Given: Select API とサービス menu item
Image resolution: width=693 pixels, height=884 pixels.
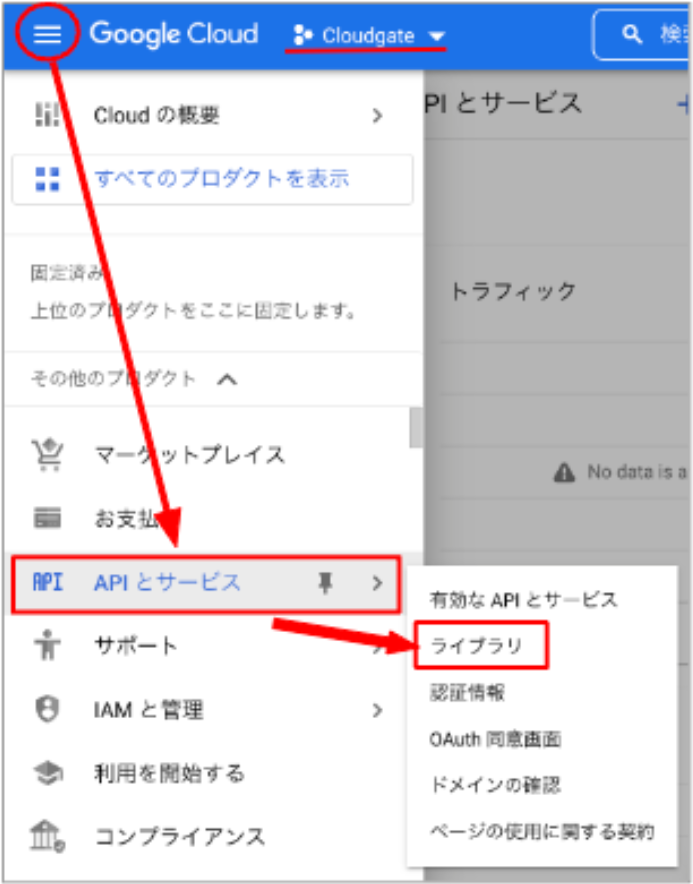Looking at the screenshot, I should pos(206,584).
